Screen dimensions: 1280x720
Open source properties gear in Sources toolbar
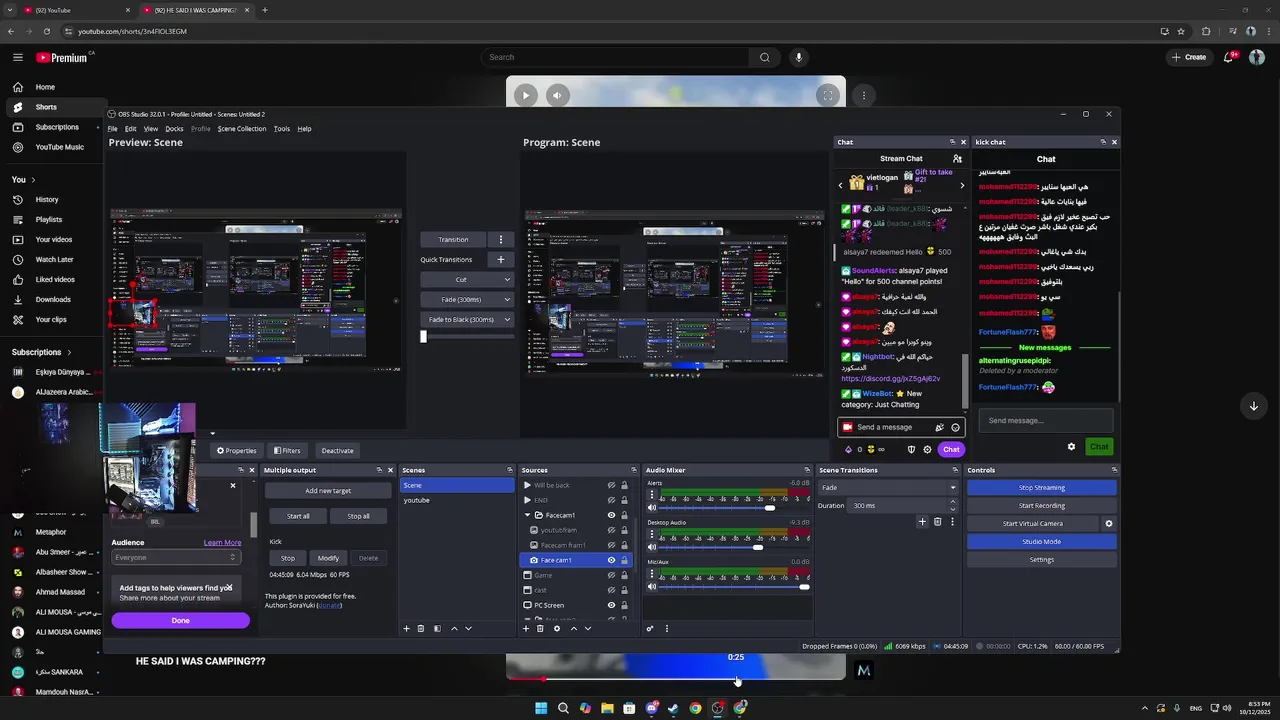pos(557,629)
